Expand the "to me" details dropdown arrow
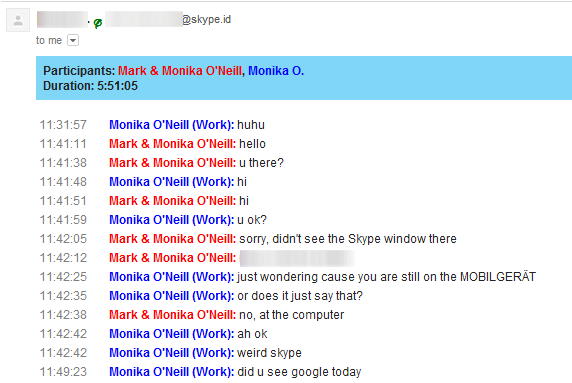572x383 pixels. 73,40
